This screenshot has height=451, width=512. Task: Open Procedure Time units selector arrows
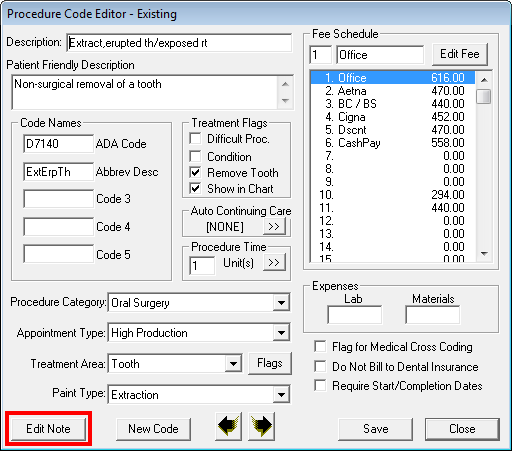(274, 263)
